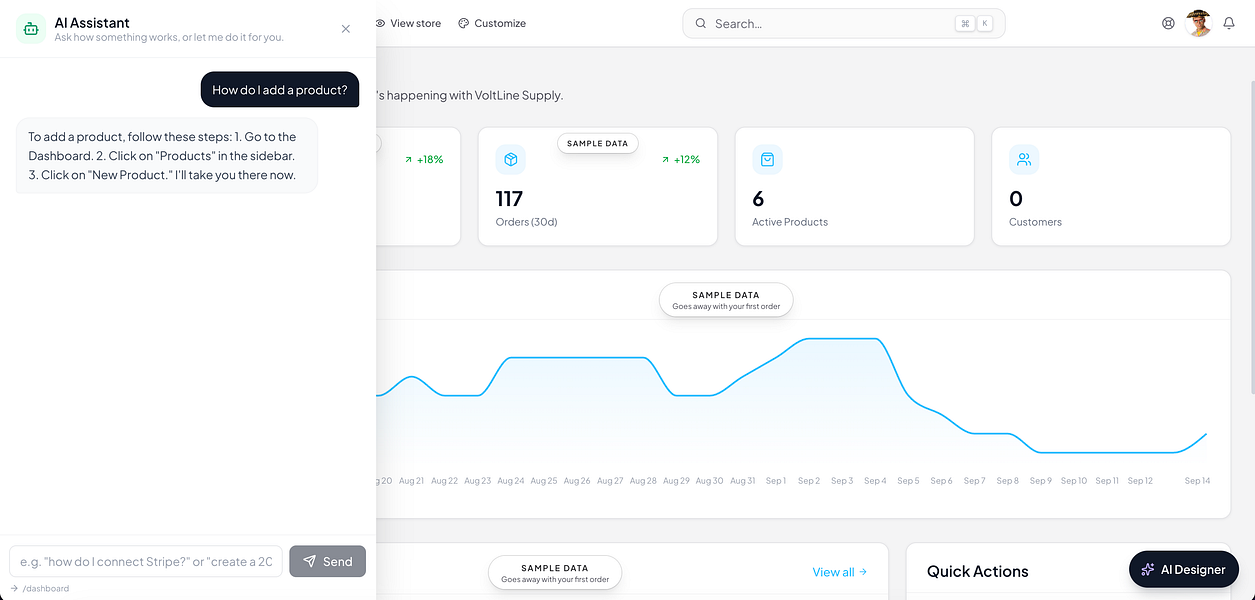The height and width of the screenshot is (600, 1255).
Task: Click the 117 orders value
Action: pyautogui.click(x=510, y=199)
